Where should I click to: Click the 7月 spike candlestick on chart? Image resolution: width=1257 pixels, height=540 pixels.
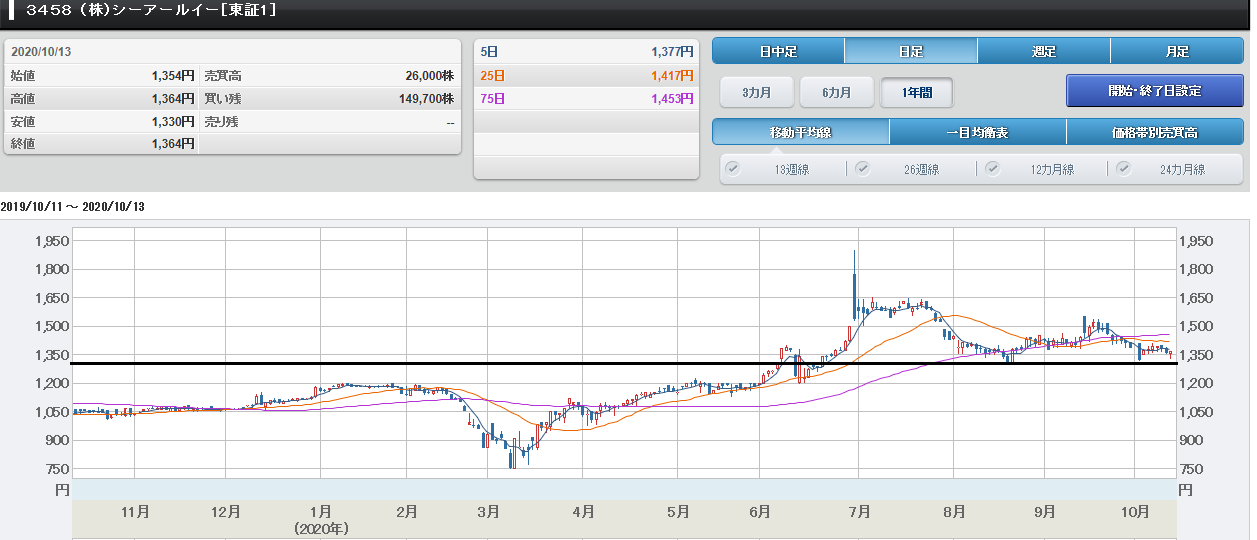854,285
